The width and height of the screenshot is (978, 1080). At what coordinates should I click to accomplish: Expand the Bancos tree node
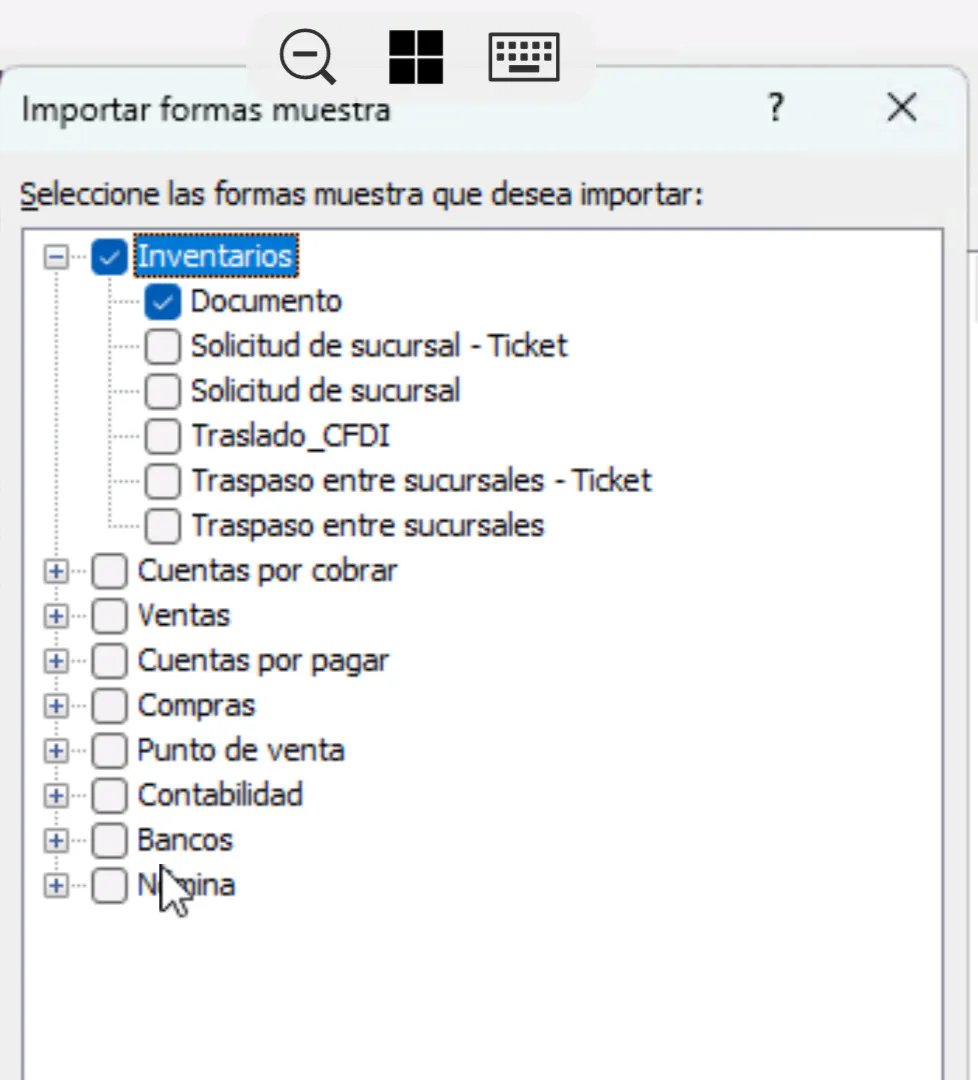coord(56,841)
